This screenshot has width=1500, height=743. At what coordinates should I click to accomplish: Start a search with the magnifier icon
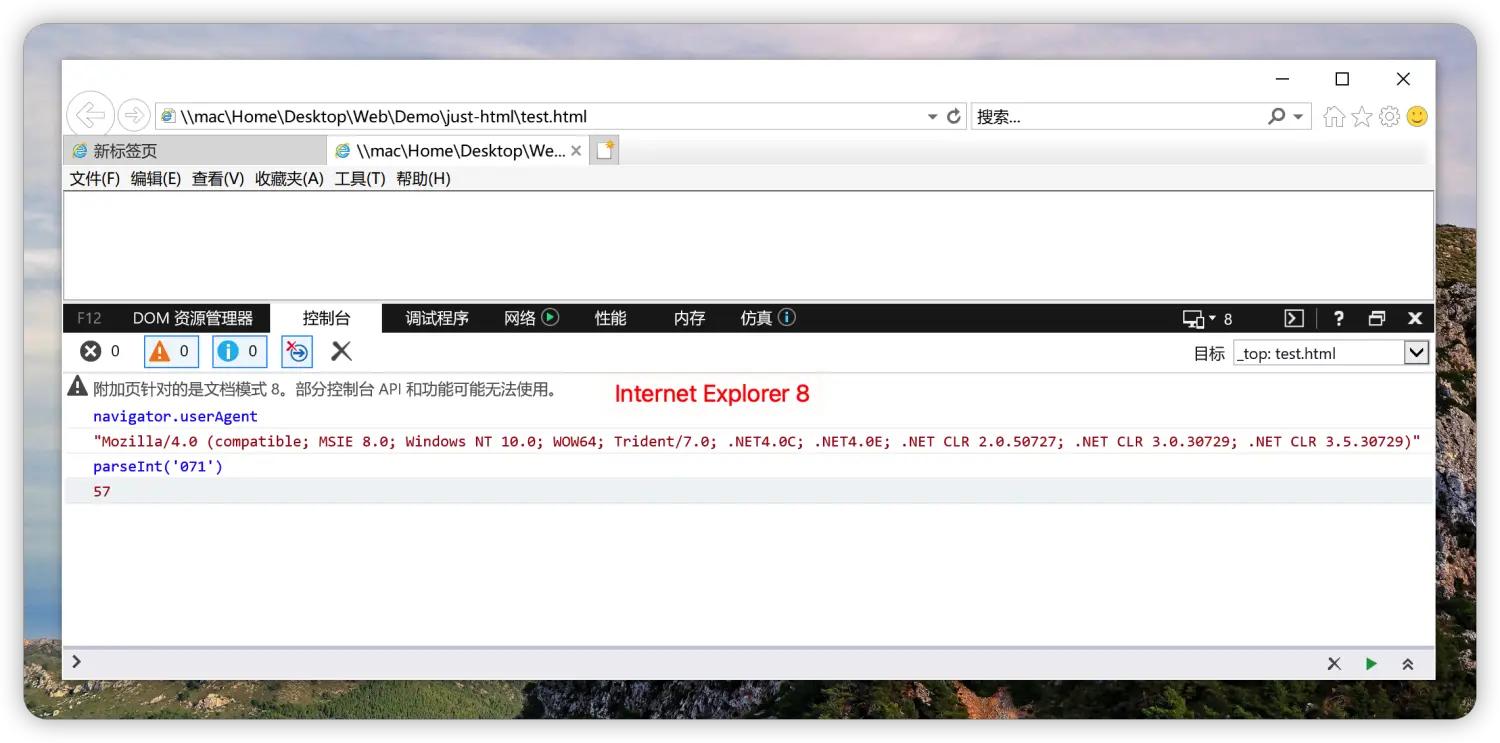tap(1276, 116)
